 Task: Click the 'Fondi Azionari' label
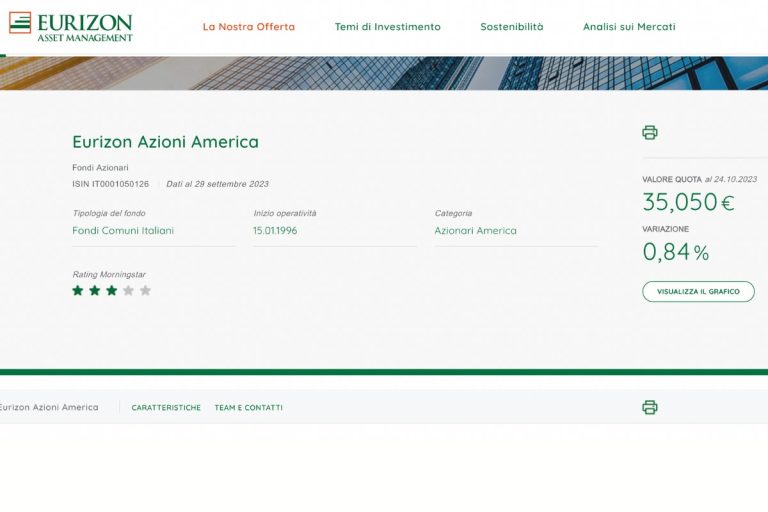(x=100, y=168)
